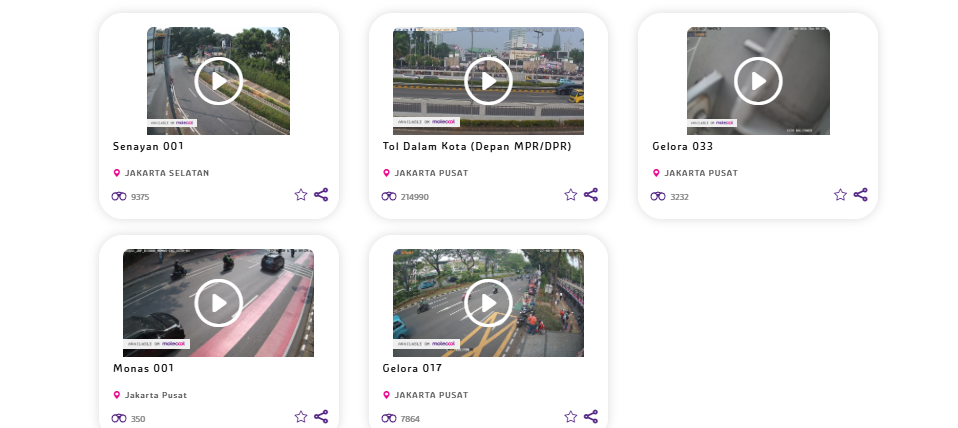The width and height of the screenshot is (958, 428).
Task: Click JAKARTA PUSAT under Gelora 017
Action: (x=431, y=396)
